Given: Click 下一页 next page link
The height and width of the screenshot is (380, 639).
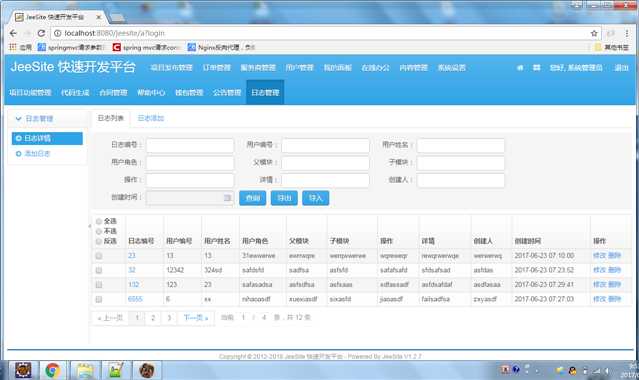Looking at the screenshot, I should point(196,318).
